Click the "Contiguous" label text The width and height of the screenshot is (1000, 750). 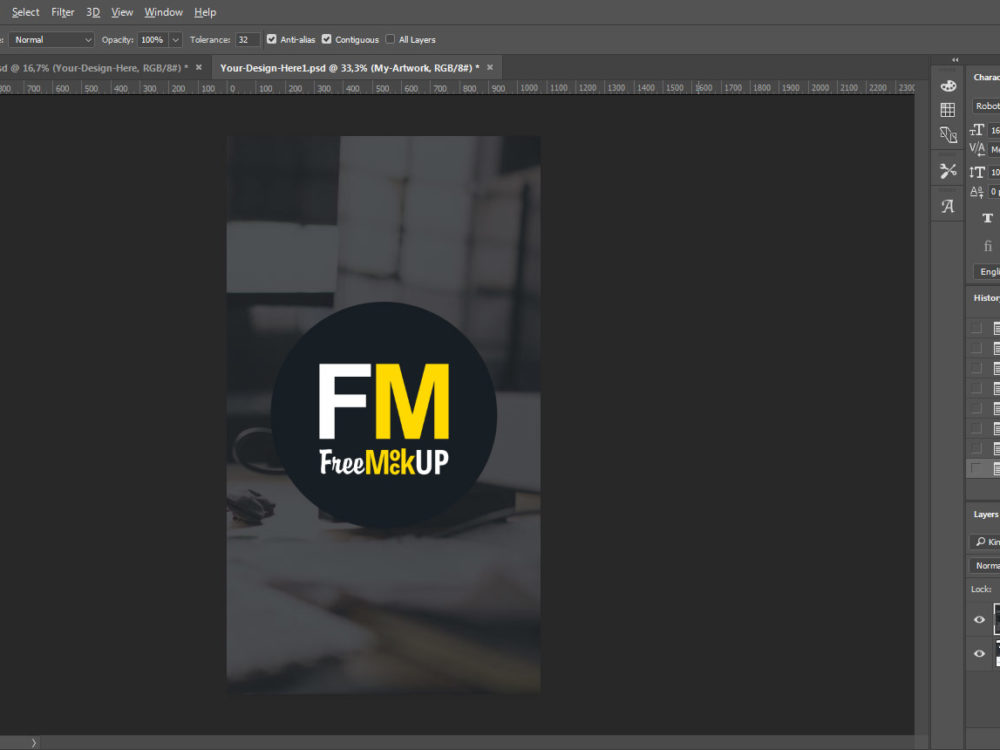click(x=357, y=40)
